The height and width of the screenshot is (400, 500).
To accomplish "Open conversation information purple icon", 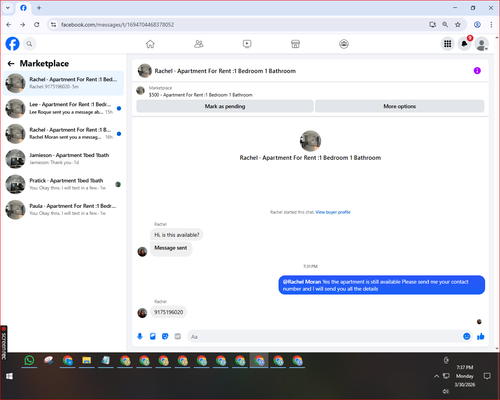I will point(477,71).
